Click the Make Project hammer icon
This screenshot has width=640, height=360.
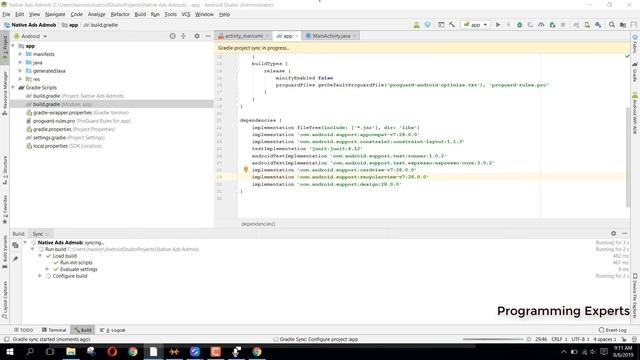(x=452, y=25)
